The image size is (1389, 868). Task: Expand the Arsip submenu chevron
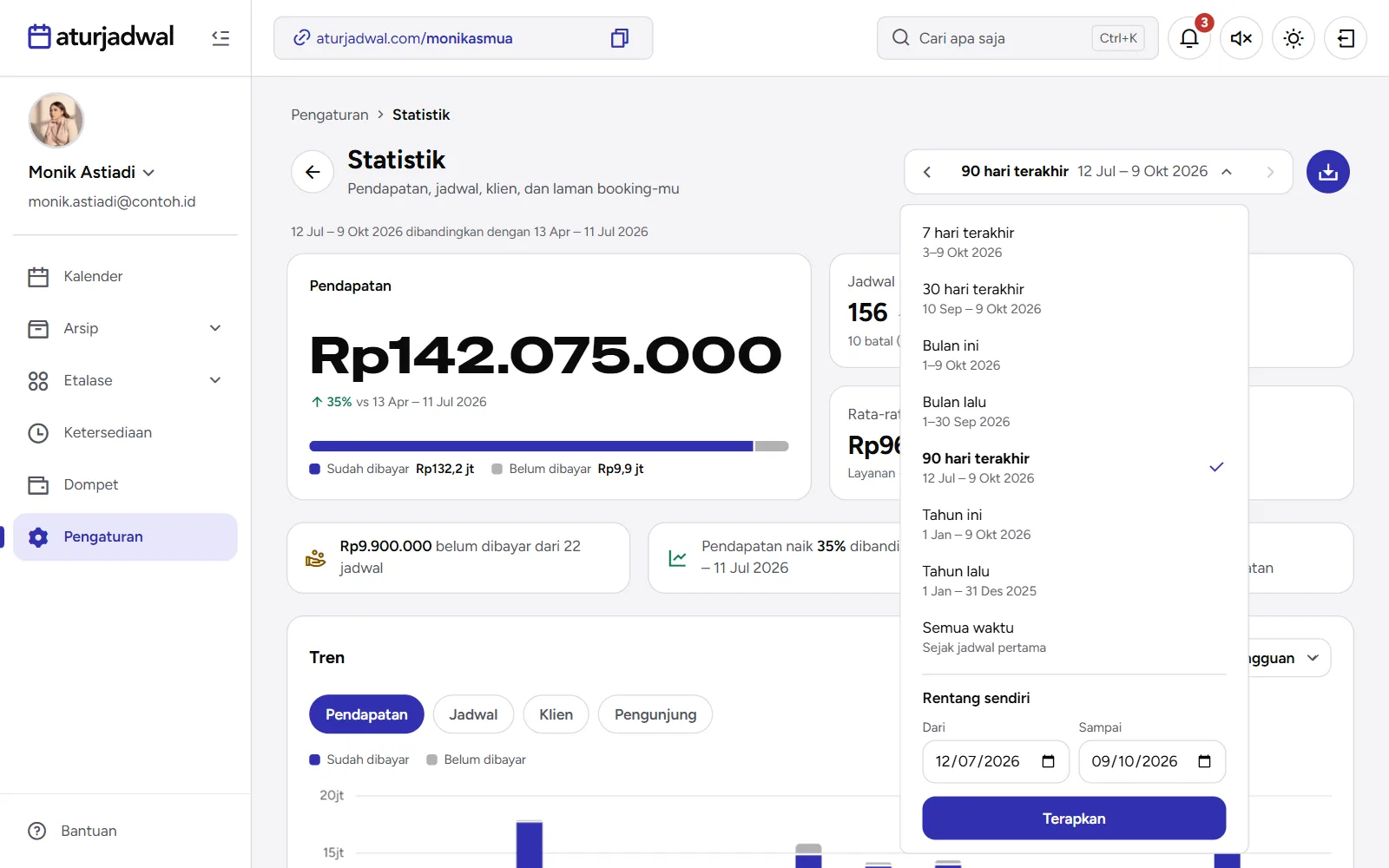pos(215,328)
